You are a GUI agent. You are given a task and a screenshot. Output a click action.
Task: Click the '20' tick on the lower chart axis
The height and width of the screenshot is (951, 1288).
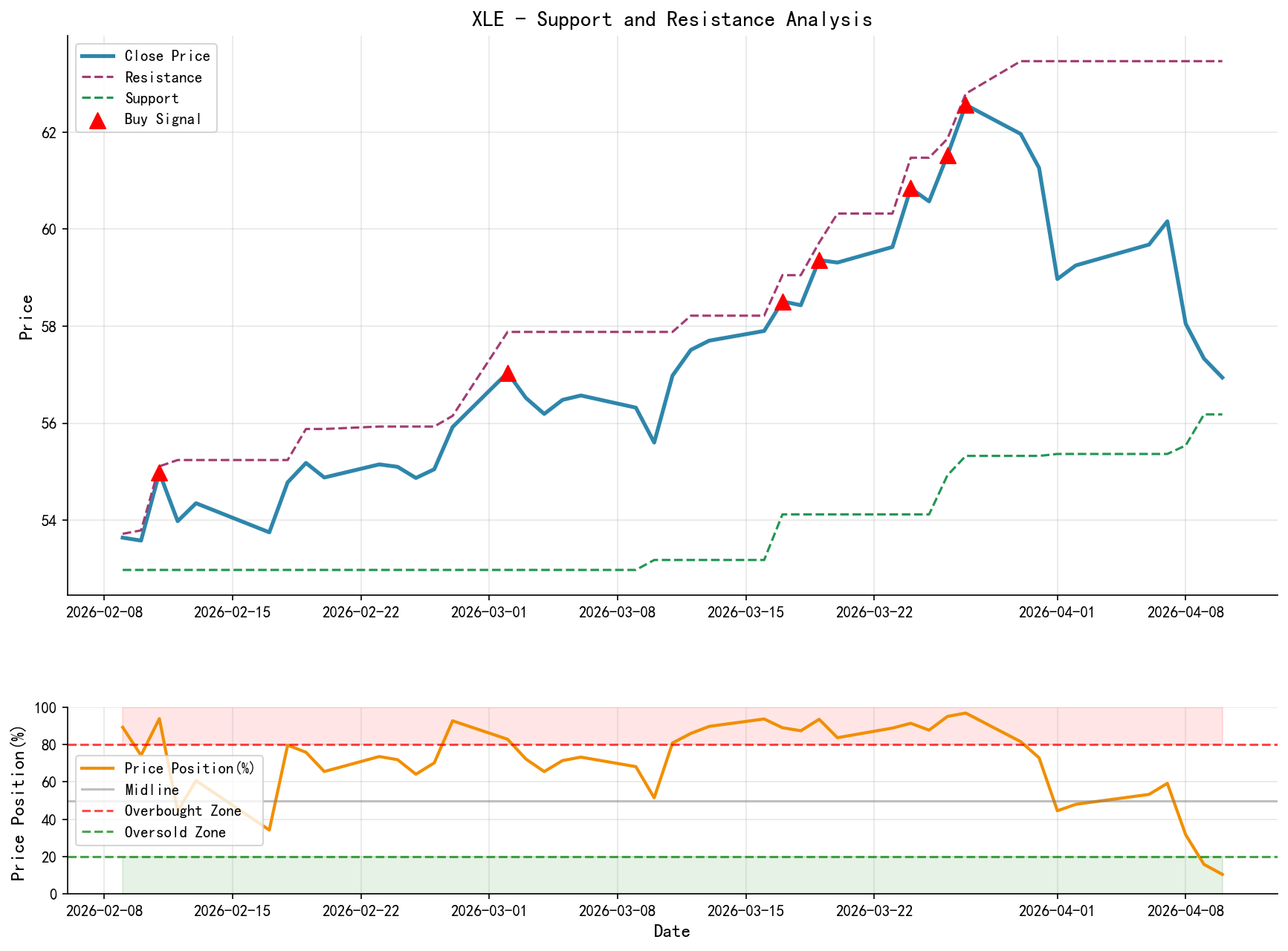[49, 857]
